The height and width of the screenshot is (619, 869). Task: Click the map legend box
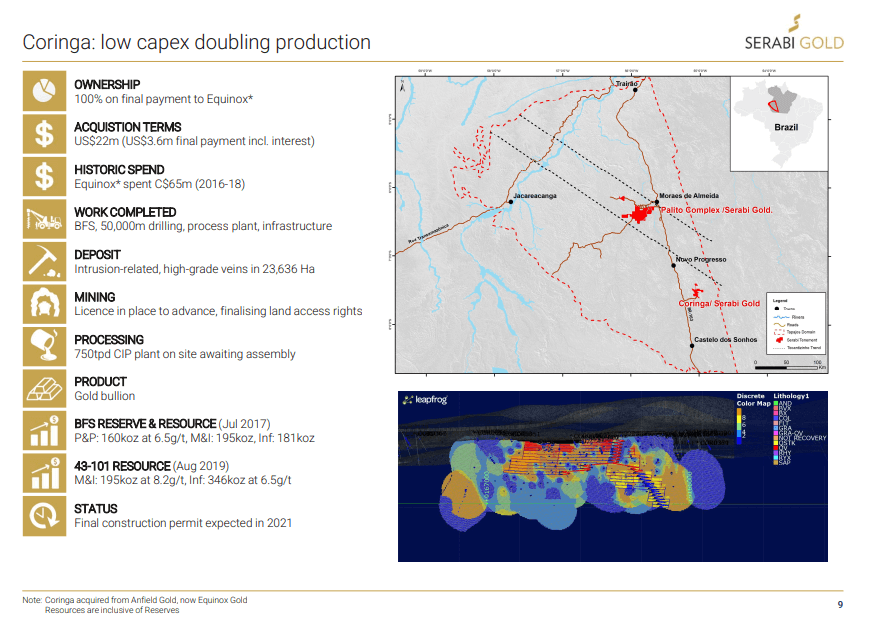click(796, 323)
